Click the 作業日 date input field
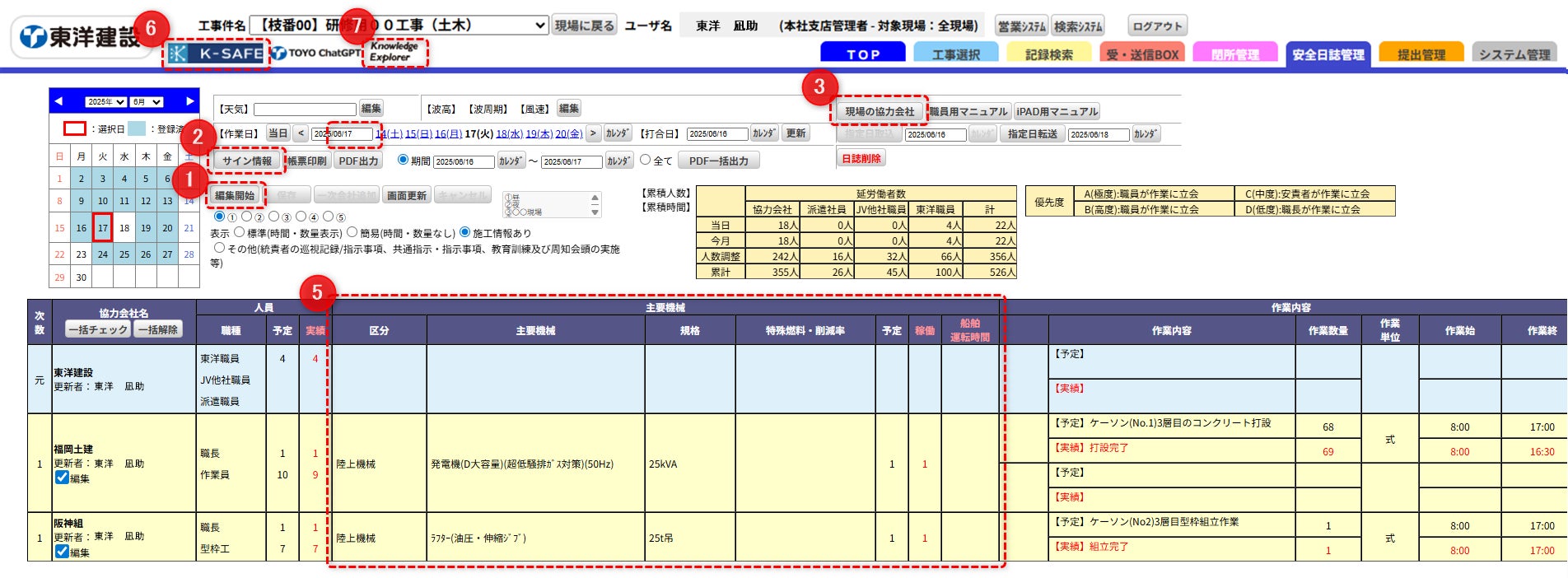 coord(342,133)
